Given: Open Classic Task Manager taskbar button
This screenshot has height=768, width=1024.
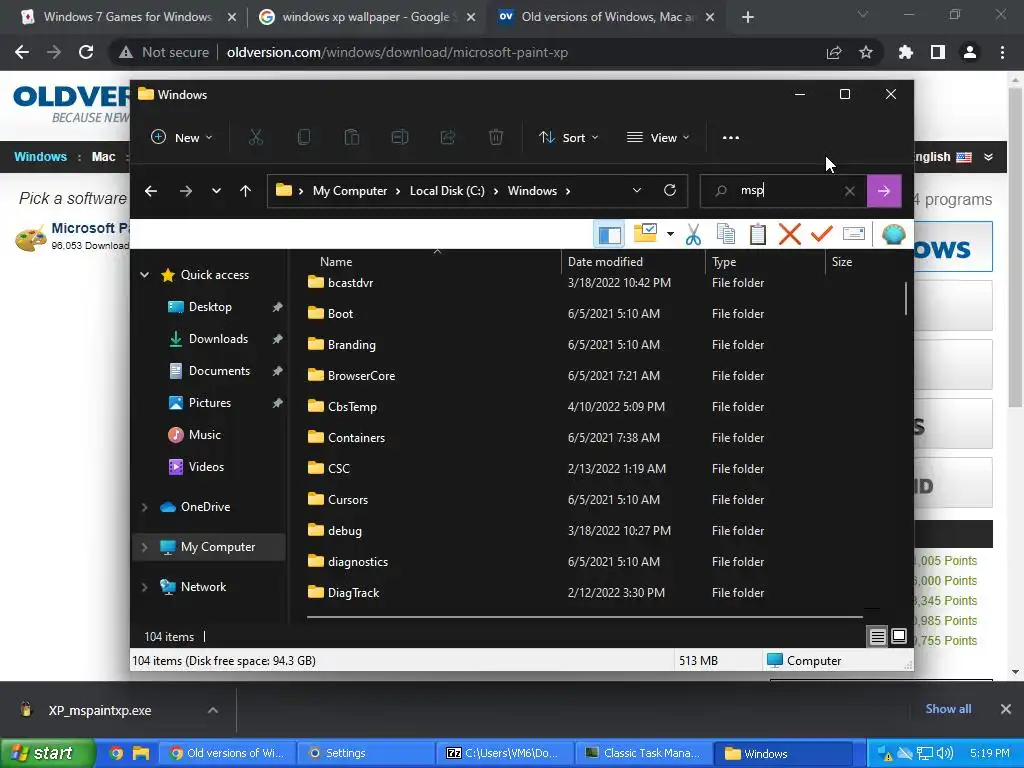Looking at the screenshot, I should 643,753.
